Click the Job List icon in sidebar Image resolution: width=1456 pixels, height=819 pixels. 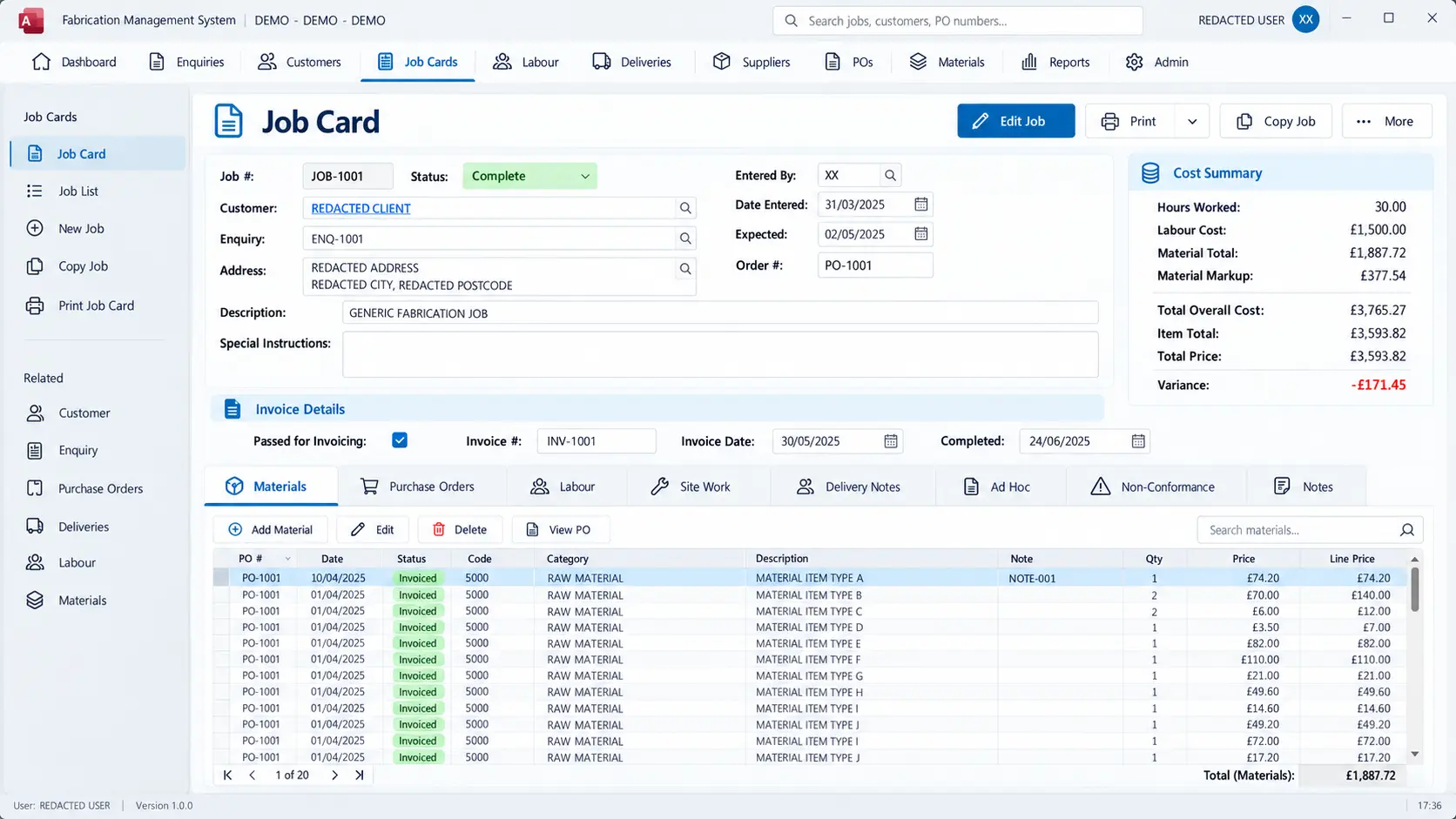35,191
